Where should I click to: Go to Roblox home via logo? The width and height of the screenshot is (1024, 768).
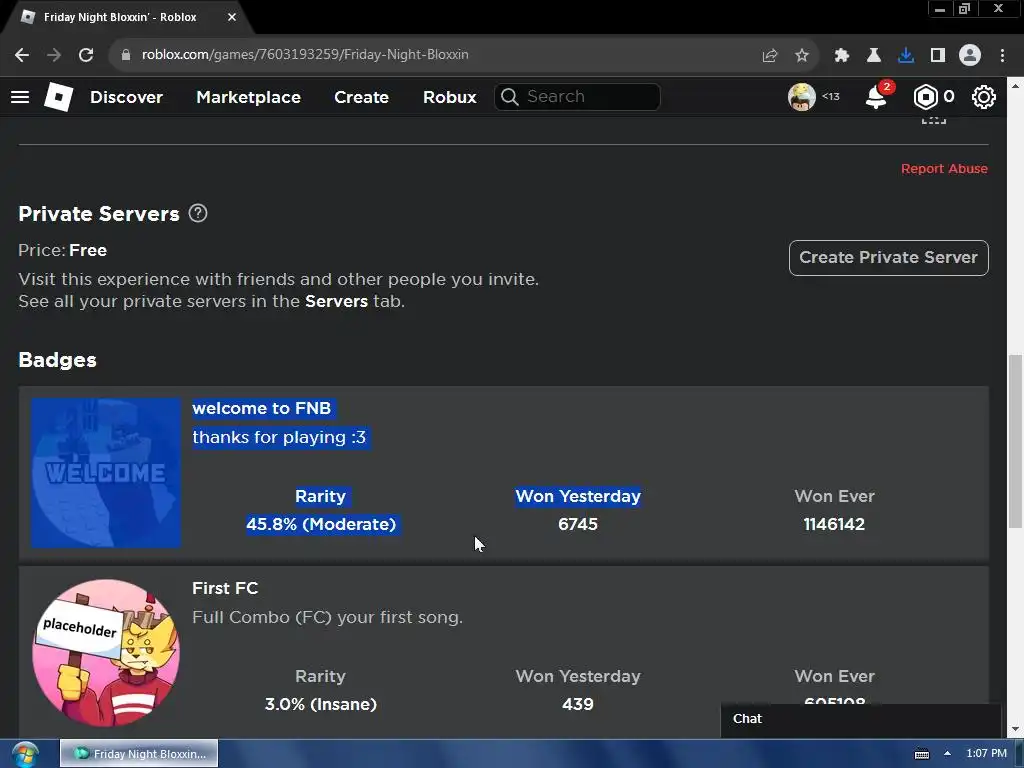coord(58,97)
